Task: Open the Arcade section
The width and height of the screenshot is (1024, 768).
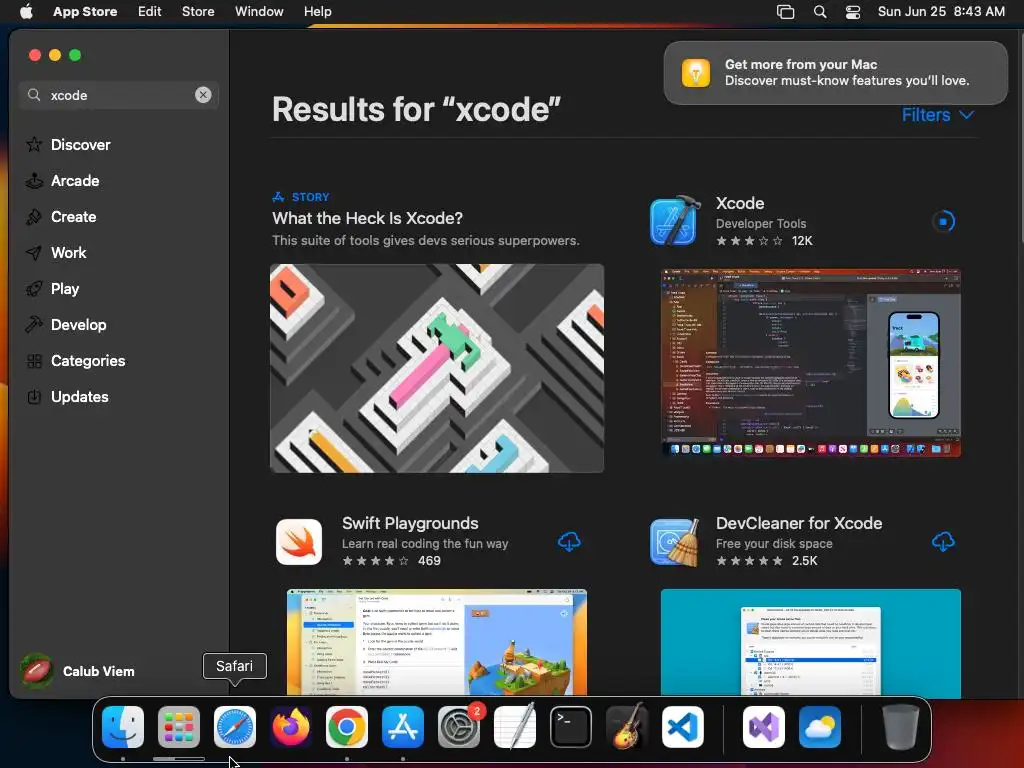Action: tap(74, 181)
